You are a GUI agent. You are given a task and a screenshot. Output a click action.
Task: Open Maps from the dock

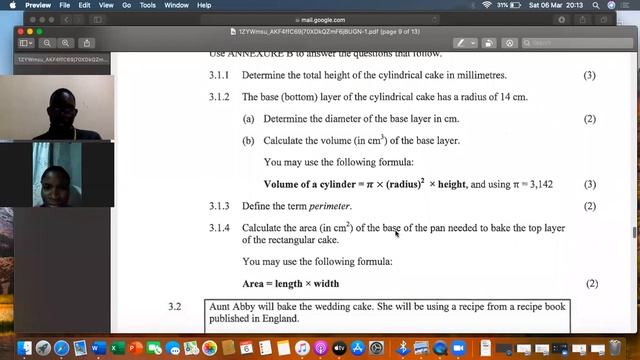pos(191,348)
